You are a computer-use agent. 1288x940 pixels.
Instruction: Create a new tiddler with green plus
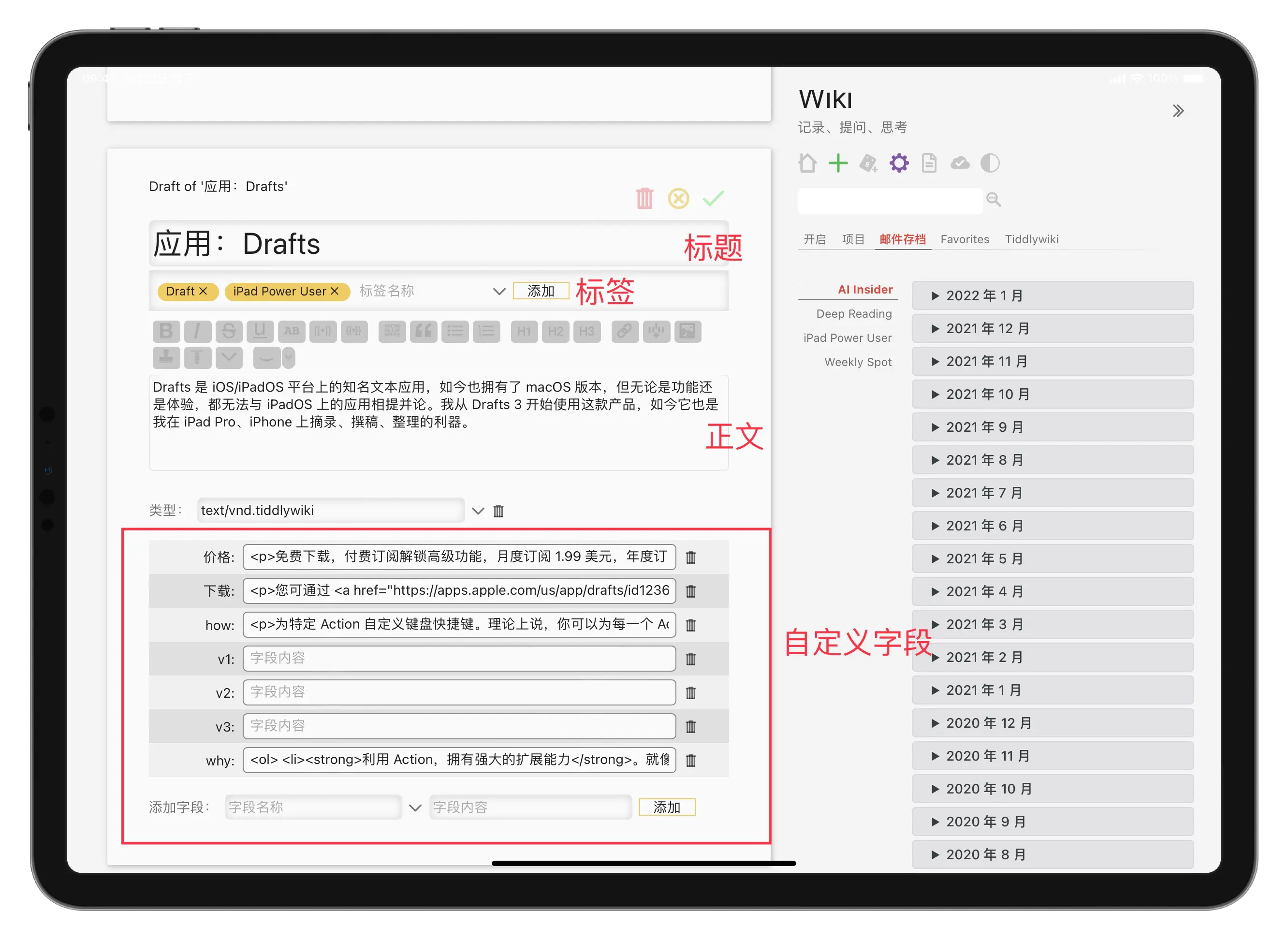coord(837,163)
